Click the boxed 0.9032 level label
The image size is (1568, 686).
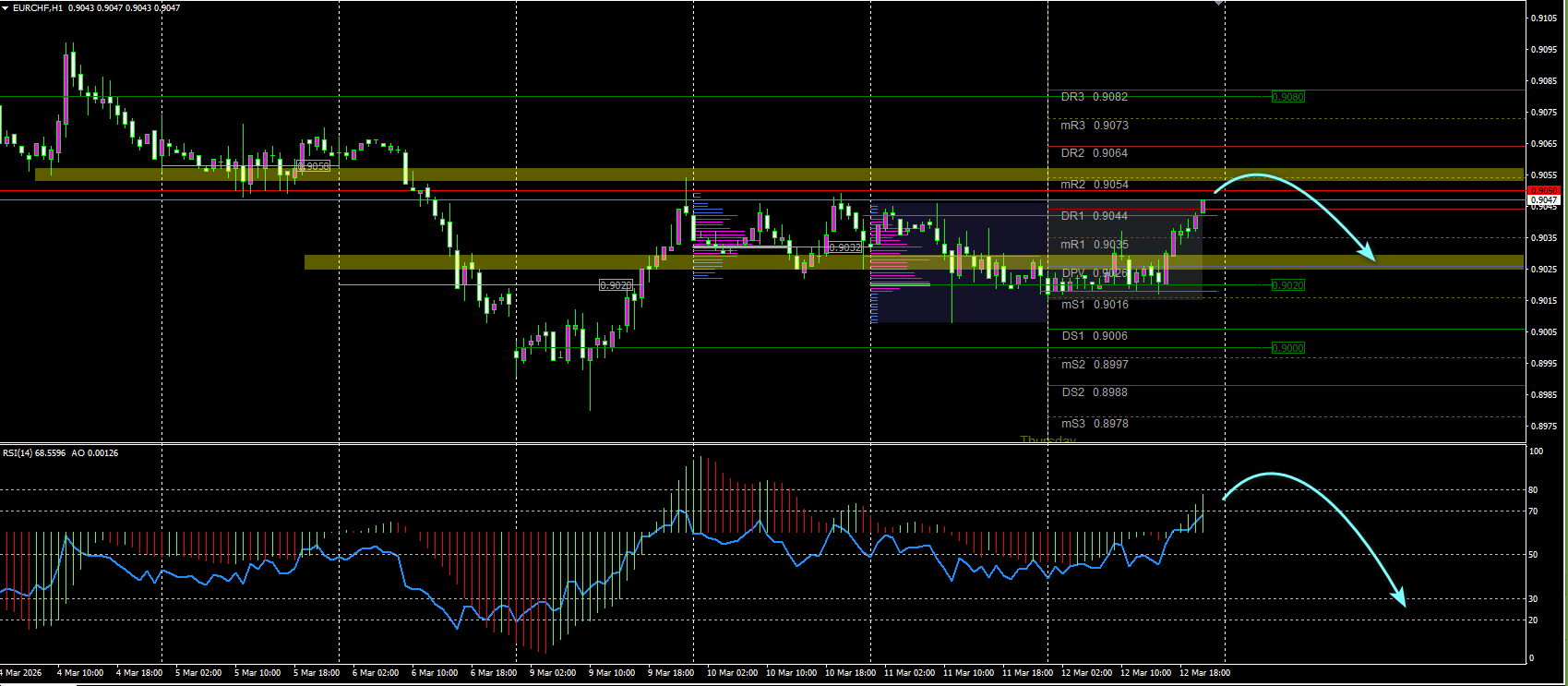(845, 247)
